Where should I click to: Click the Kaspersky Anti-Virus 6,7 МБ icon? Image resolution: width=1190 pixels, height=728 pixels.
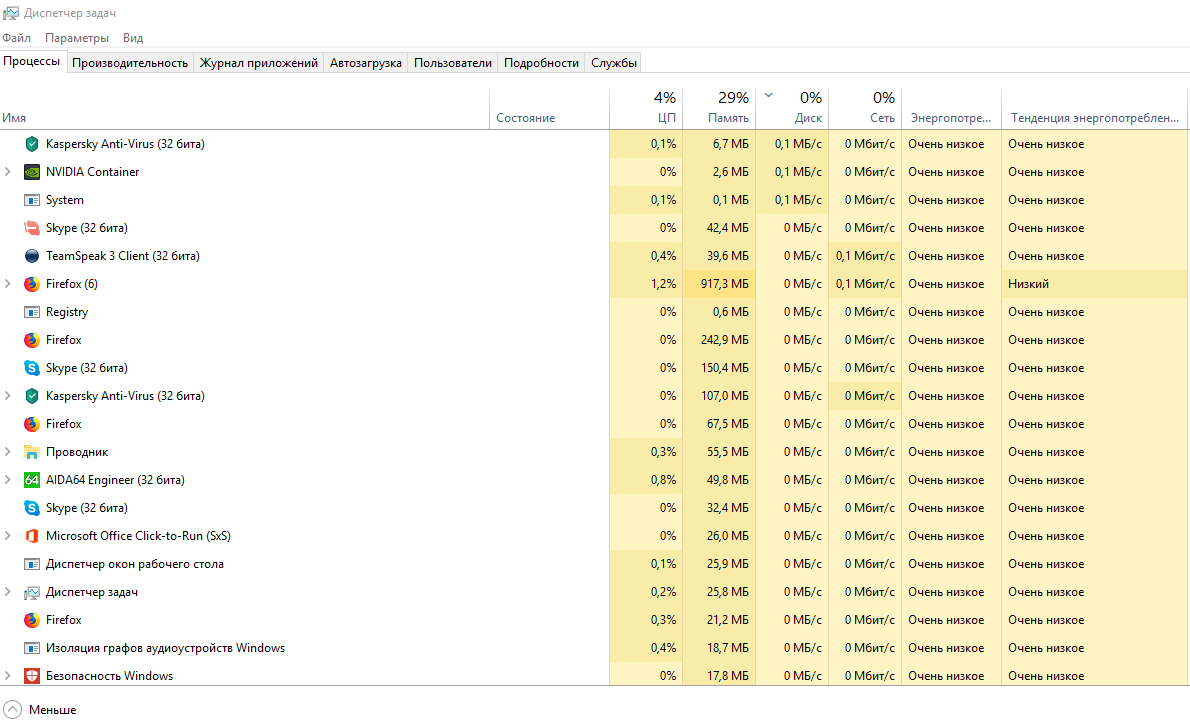pos(31,144)
